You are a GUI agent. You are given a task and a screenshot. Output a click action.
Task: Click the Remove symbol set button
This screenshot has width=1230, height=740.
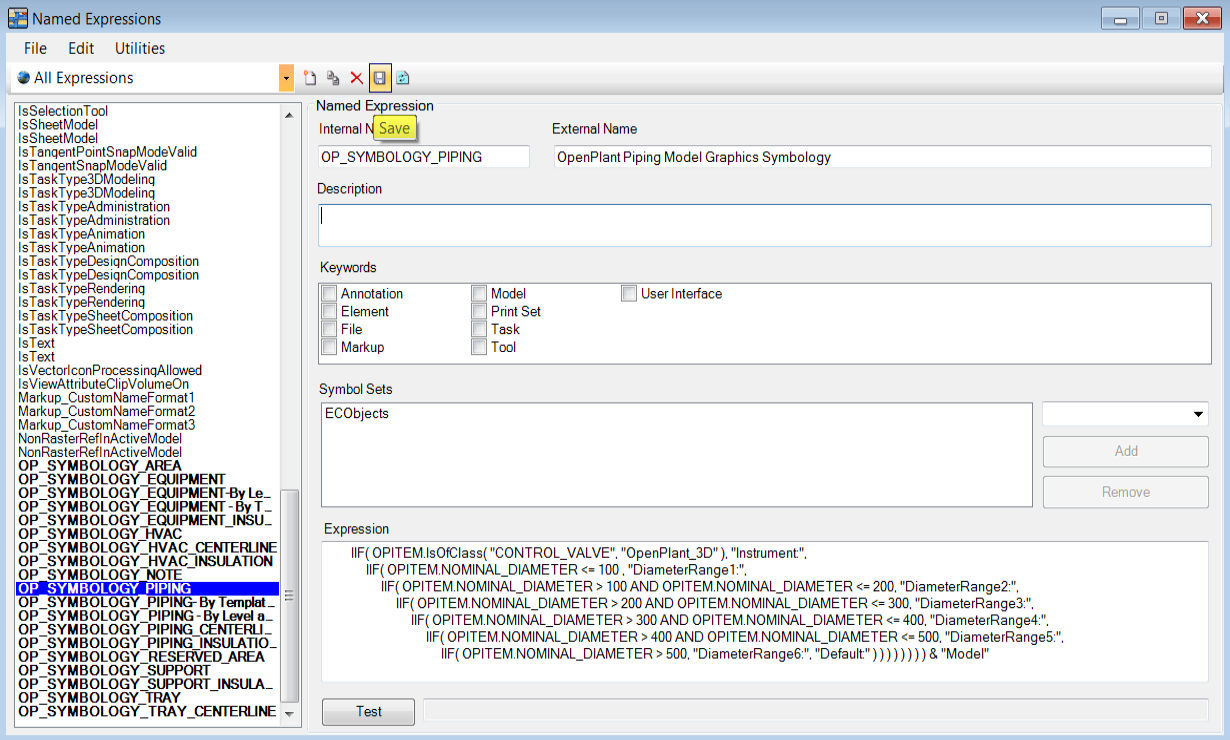click(1126, 492)
